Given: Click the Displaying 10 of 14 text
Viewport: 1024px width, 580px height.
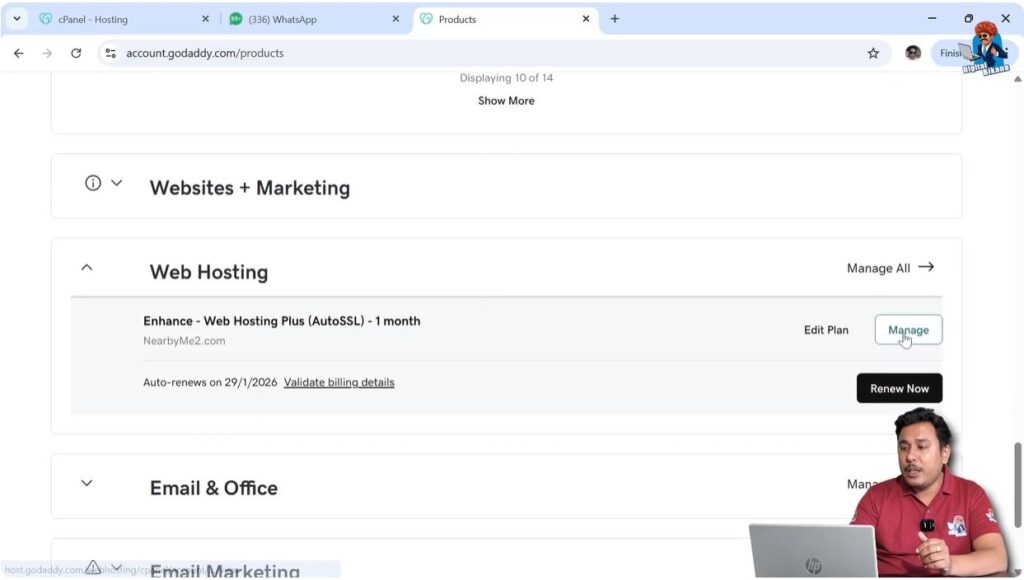Looking at the screenshot, I should click(506, 78).
